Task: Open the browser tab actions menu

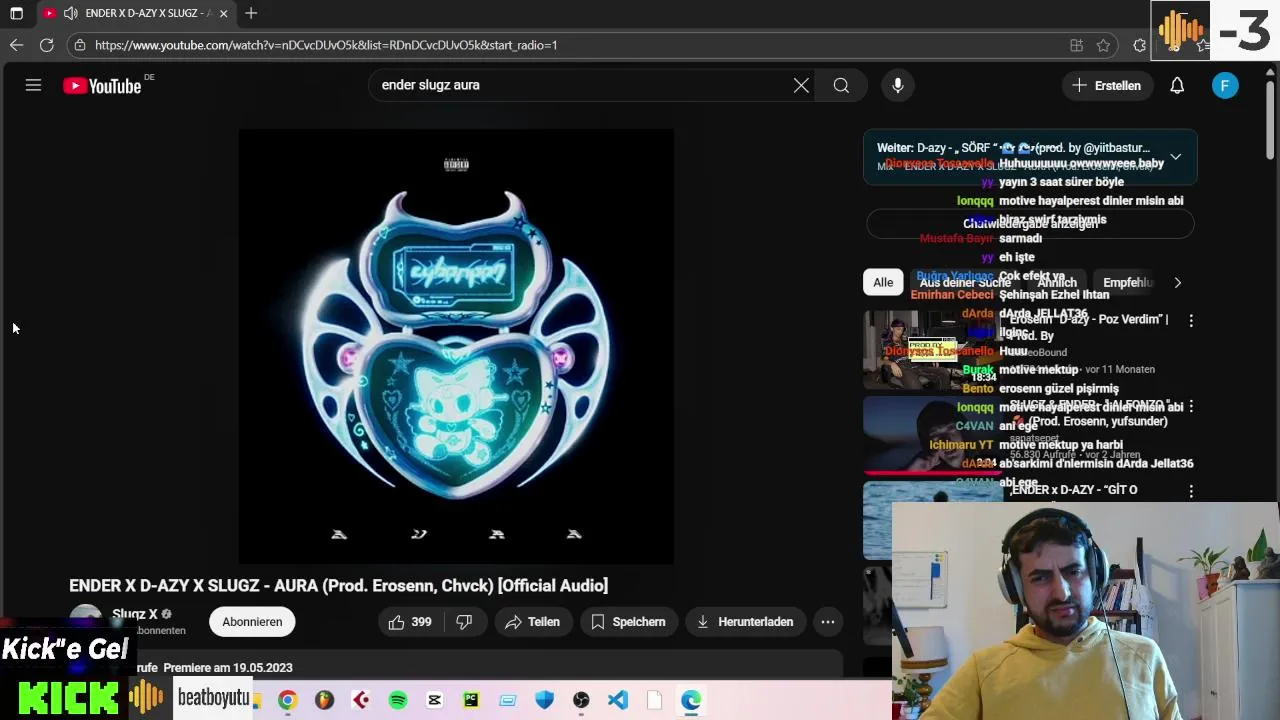Action: pos(16,13)
